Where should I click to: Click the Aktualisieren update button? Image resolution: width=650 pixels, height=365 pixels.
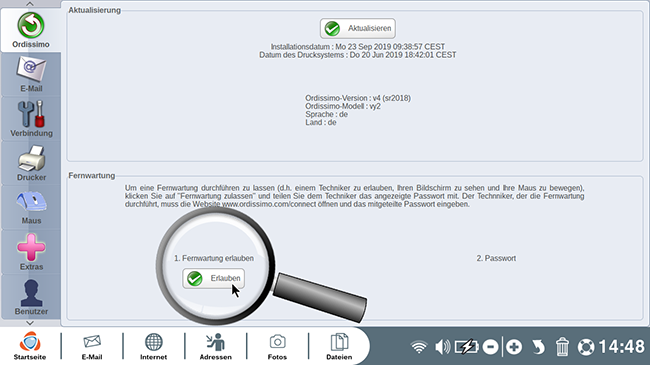coord(357,28)
